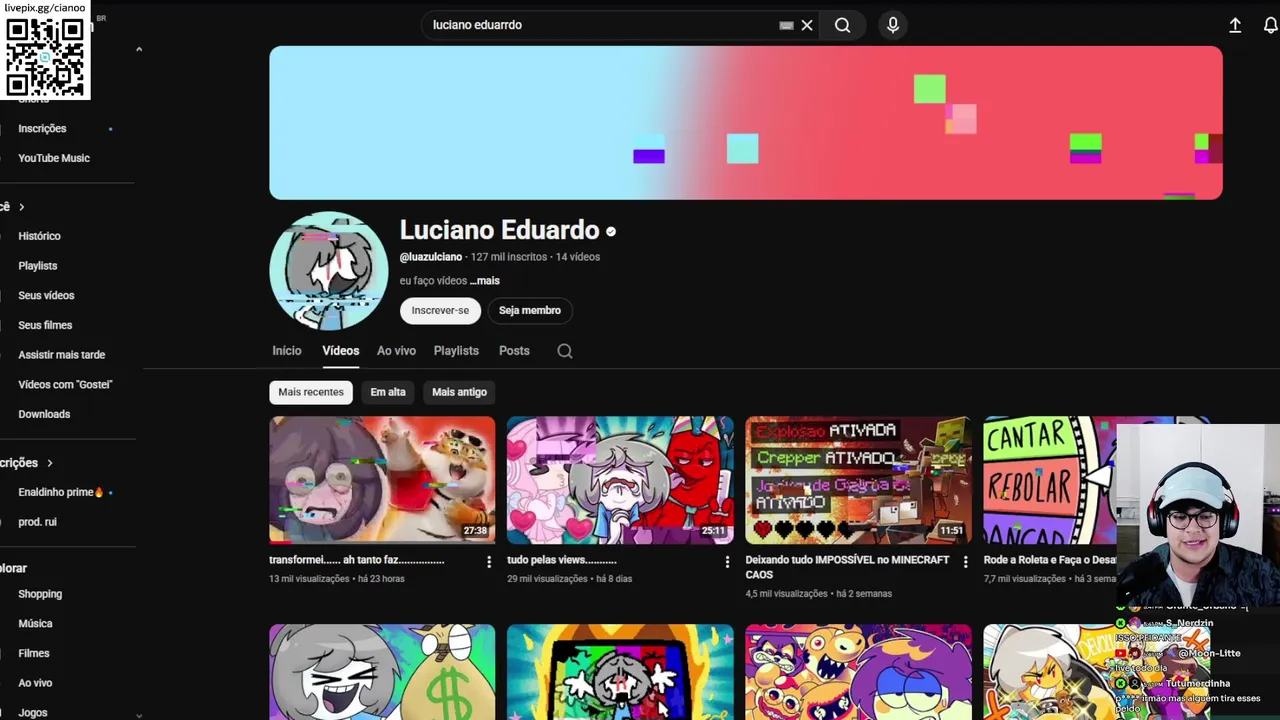Screen dimensions: 1280x720
Task: Open notifications bell icon
Action: point(1270,25)
